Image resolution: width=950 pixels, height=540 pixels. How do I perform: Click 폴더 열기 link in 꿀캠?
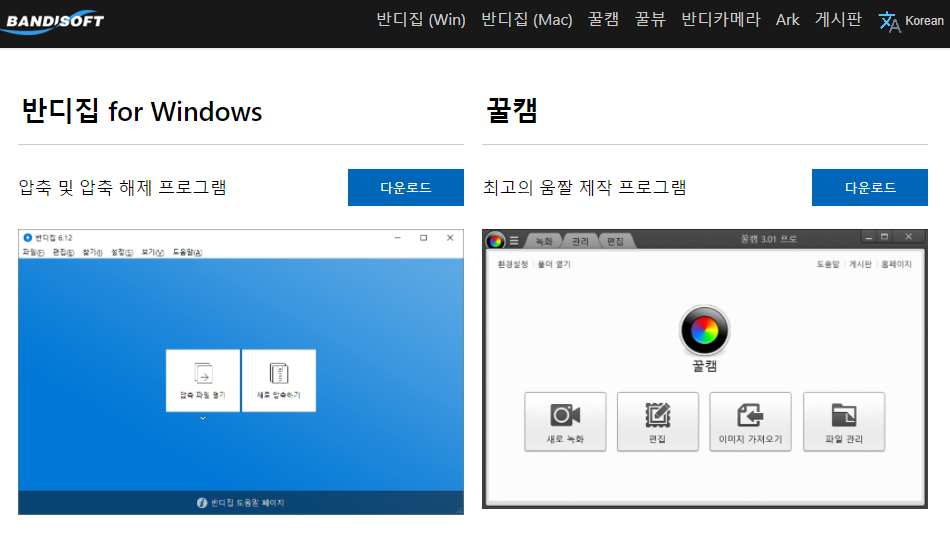coord(554,264)
